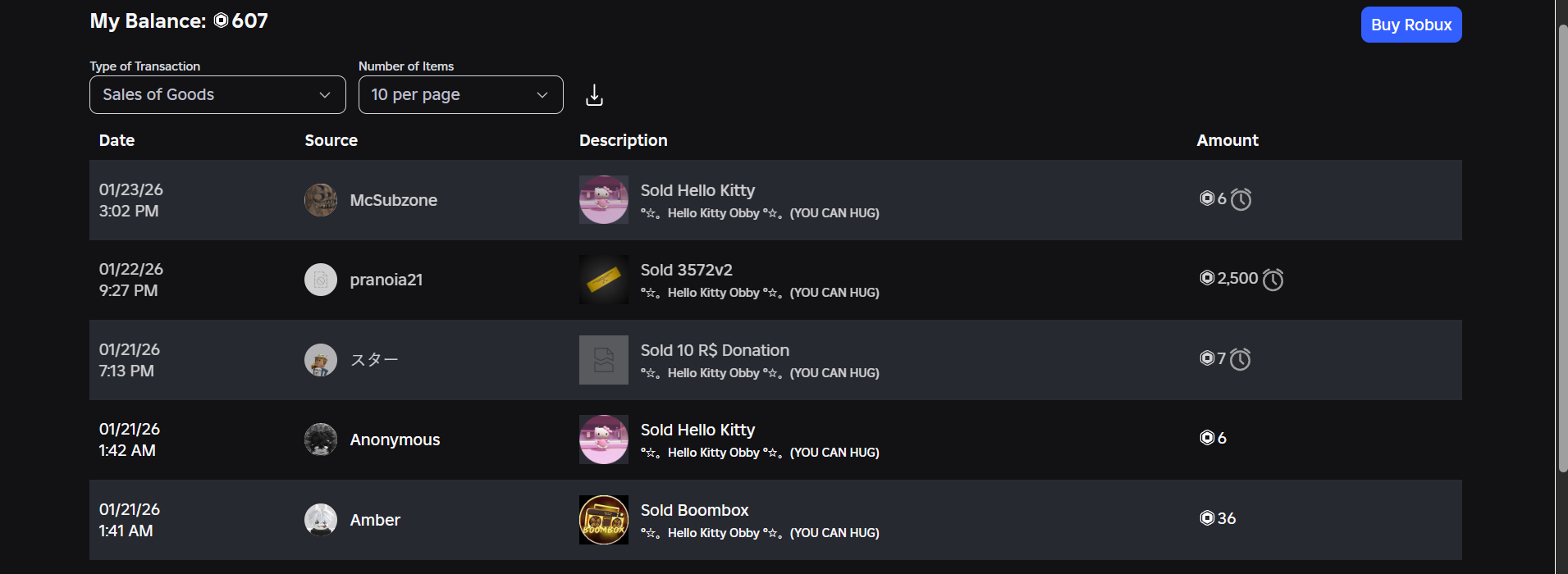The image size is (1568, 574).
Task: Click the Hello Kitty thumbnail in McSubzone row
Action: tap(604, 200)
